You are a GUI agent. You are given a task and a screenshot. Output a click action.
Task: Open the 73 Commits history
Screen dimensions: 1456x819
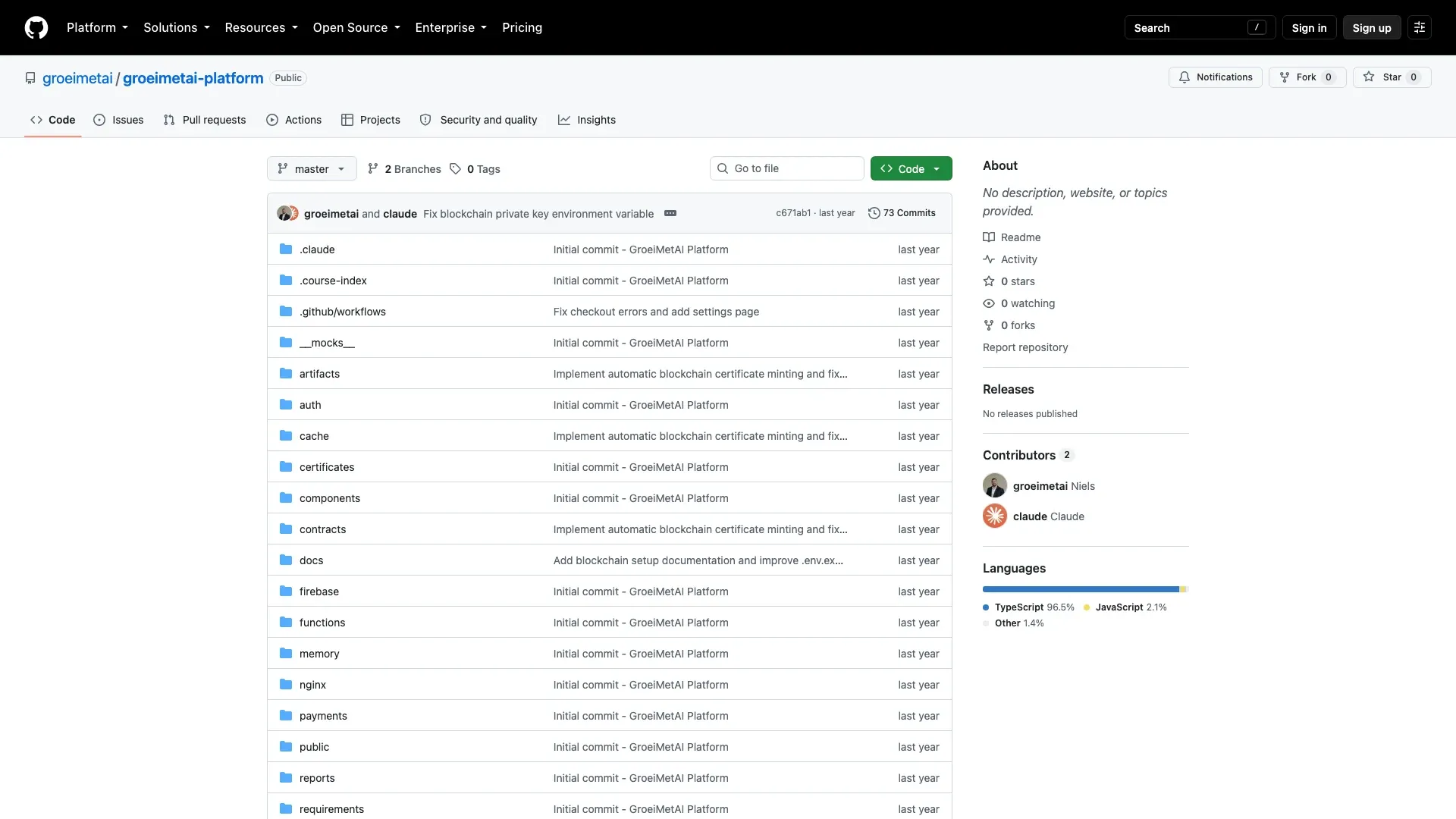pyautogui.click(x=902, y=213)
